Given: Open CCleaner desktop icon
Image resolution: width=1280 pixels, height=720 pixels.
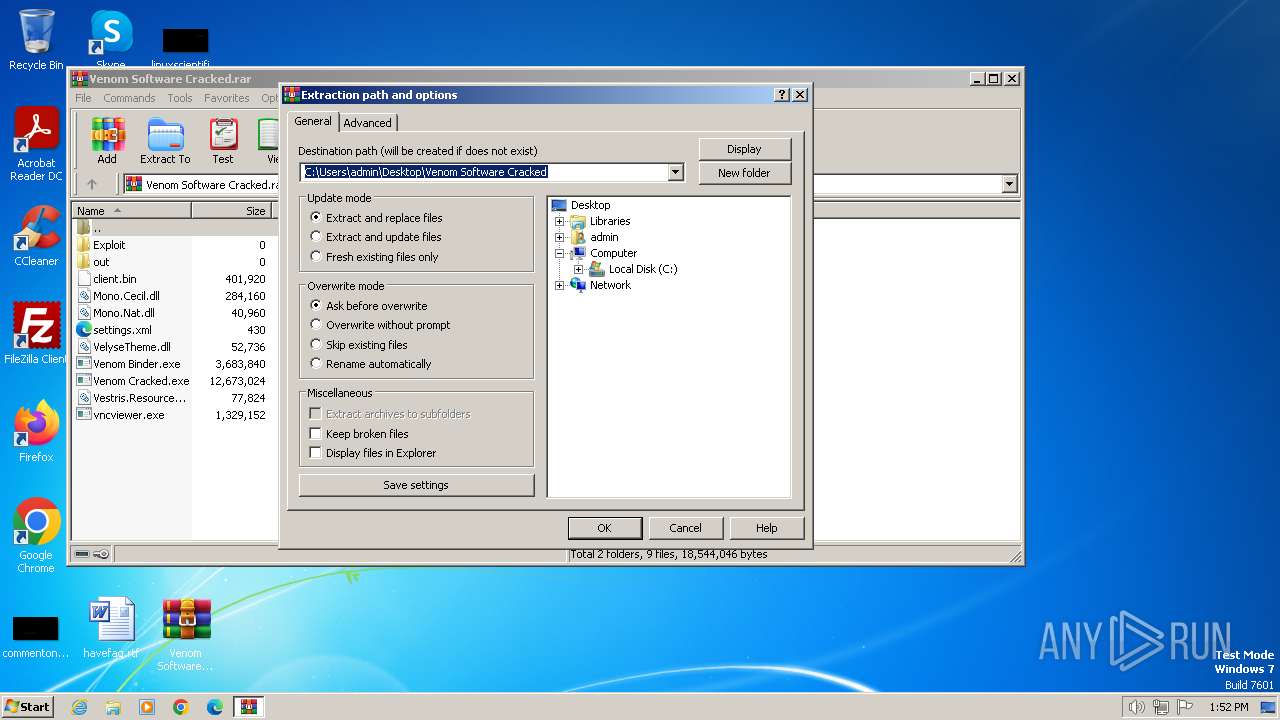Looking at the screenshot, I should tap(36, 236).
